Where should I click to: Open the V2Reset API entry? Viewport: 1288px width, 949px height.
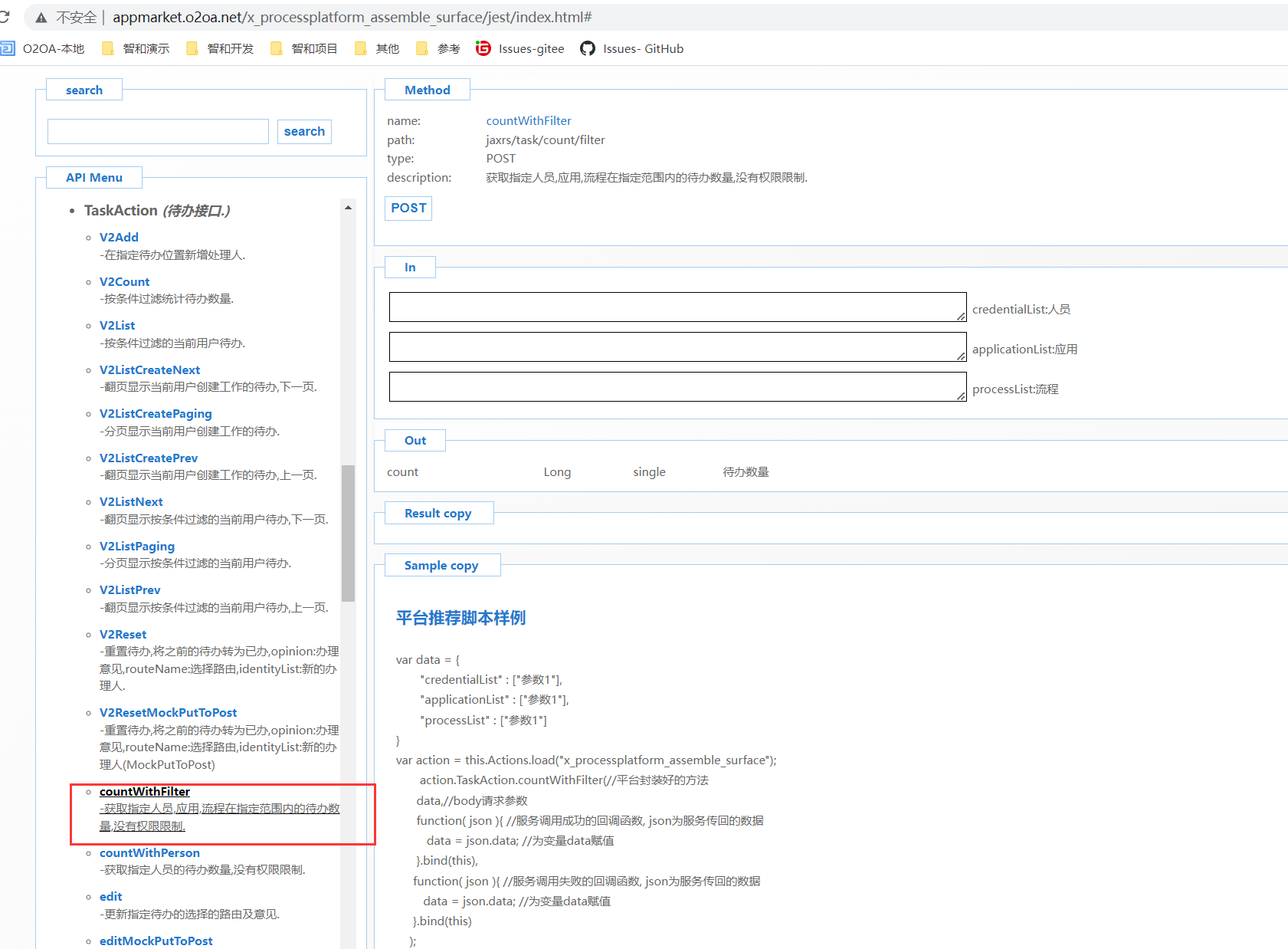click(x=123, y=634)
